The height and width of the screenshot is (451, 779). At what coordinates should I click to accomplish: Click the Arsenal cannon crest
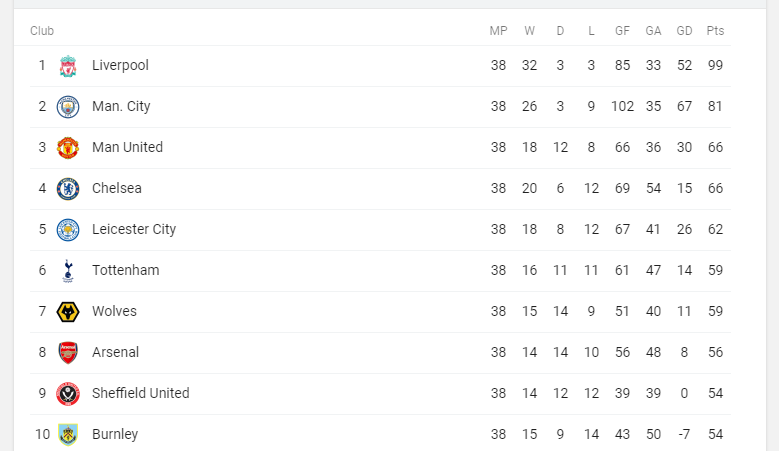click(x=68, y=353)
